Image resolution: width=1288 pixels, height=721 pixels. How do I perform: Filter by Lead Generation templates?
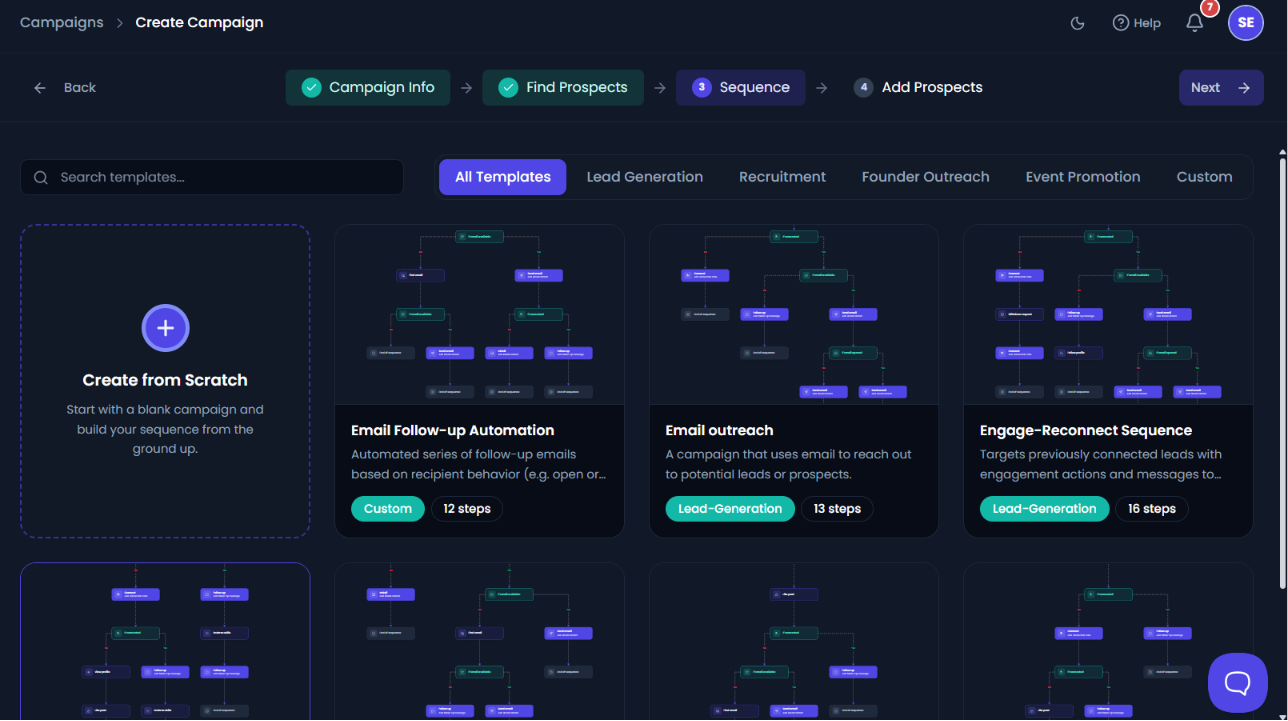(644, 177)
